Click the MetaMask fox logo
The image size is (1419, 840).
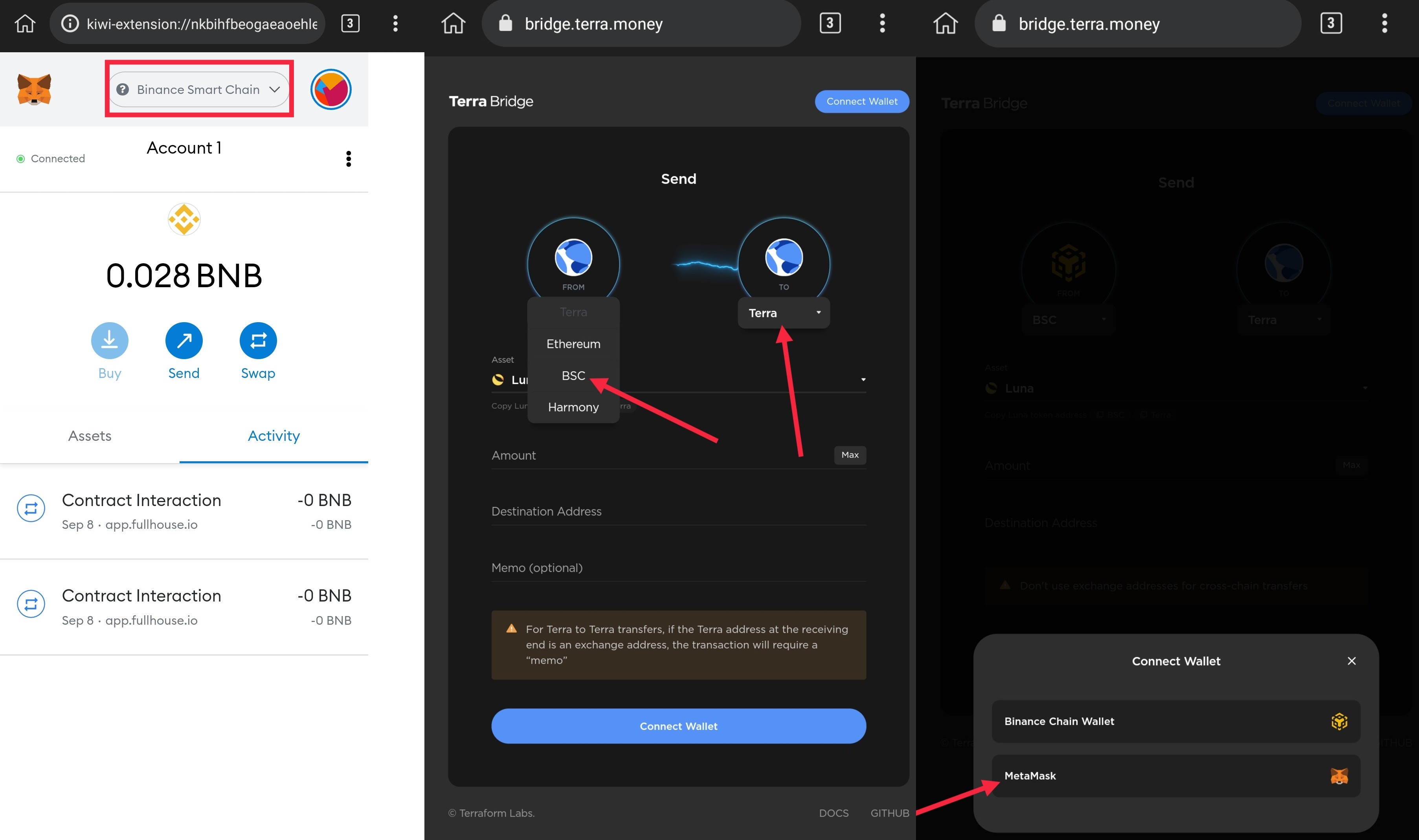34,90
